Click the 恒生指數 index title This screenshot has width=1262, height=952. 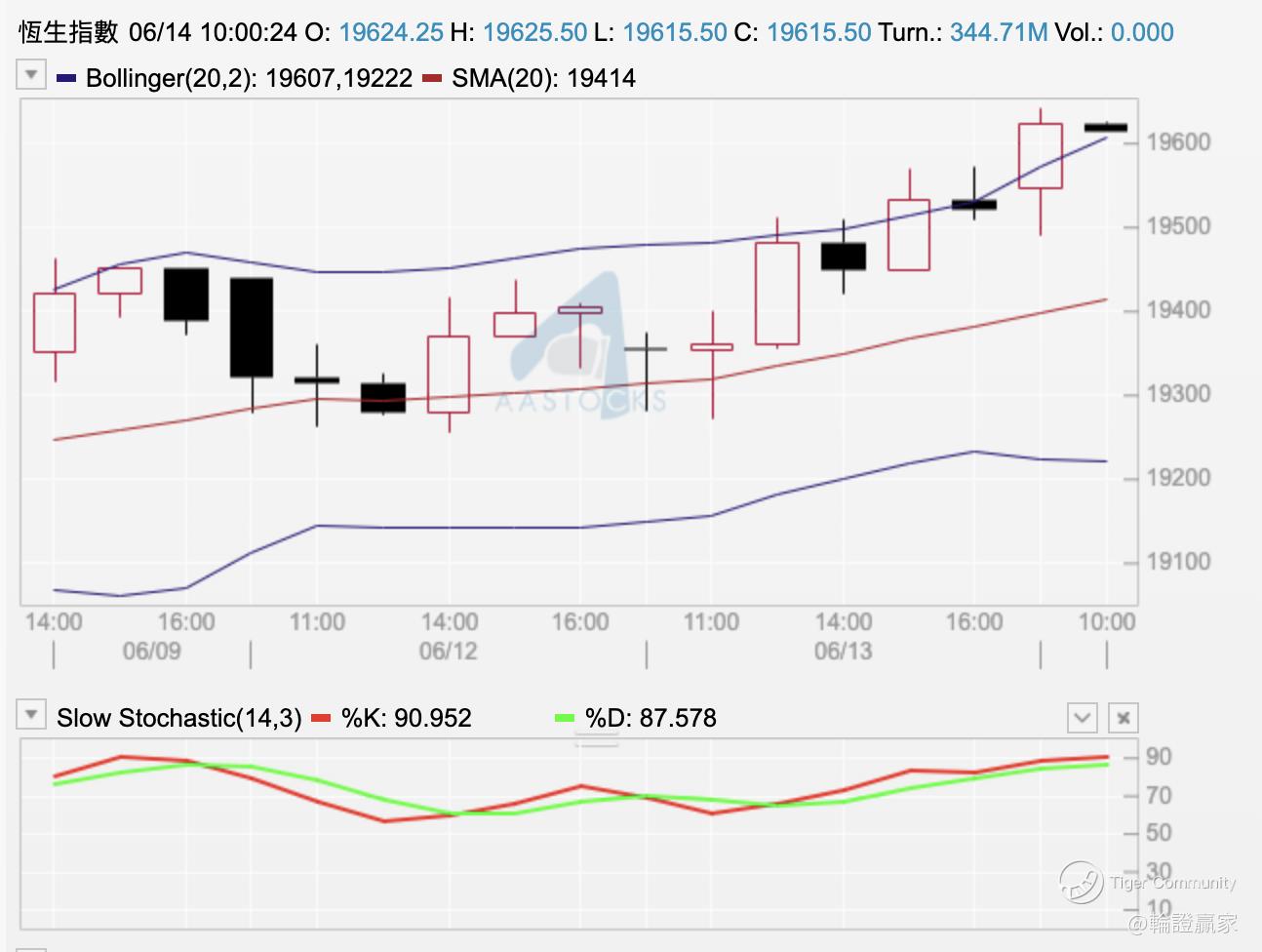pyautogui.click(x=69, y=32)
